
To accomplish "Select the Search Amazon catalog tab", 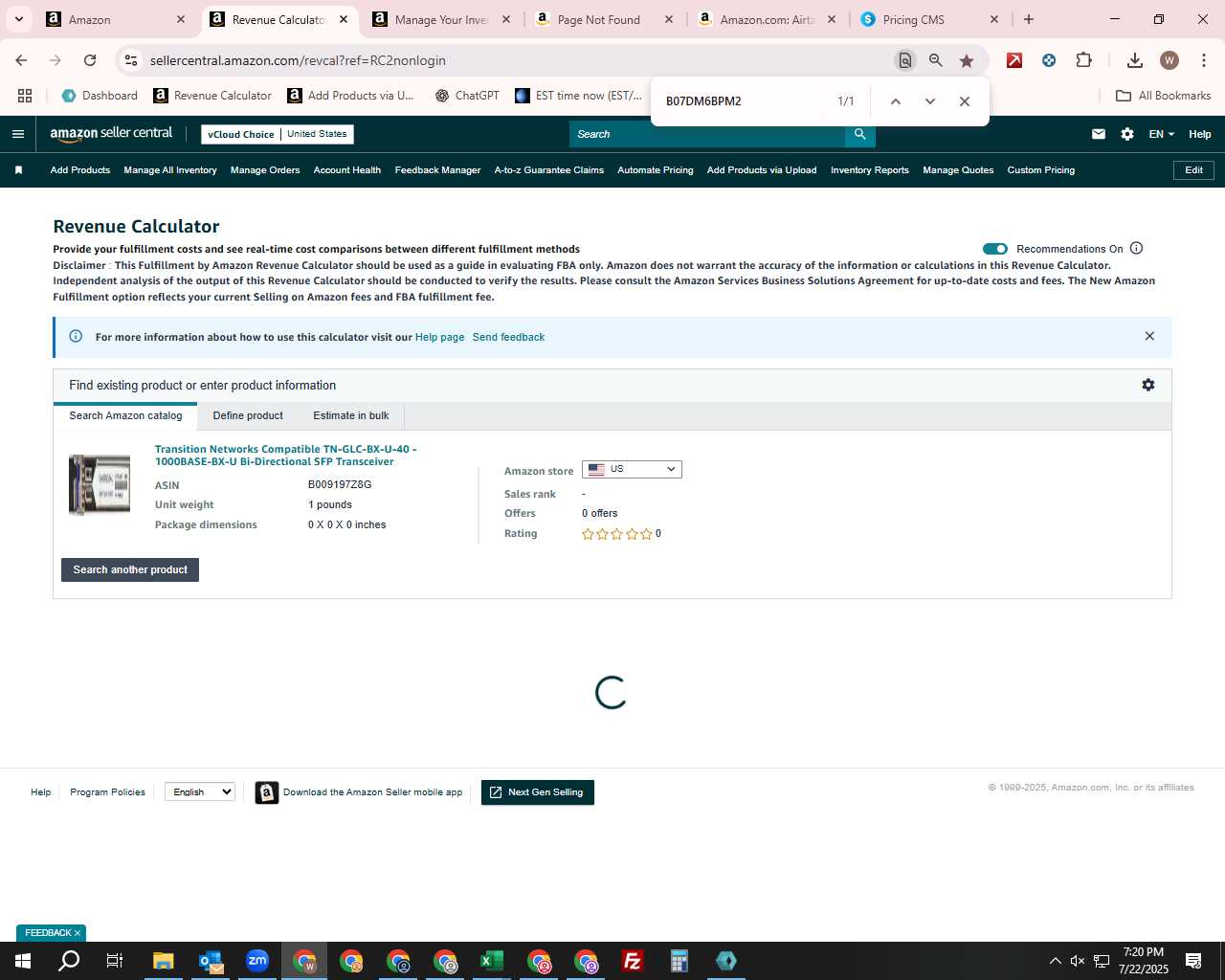I will (x=125, y=415).
